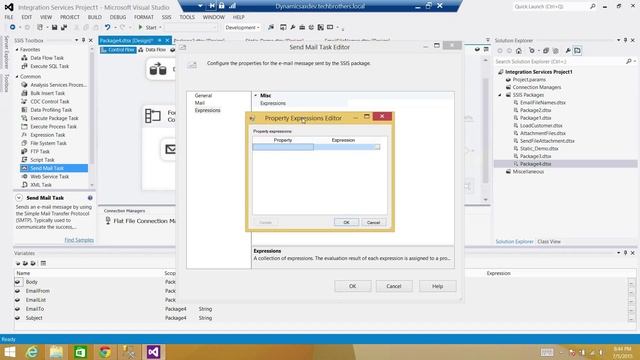Switch to Control Flow tab
This screenshot has height=360, width=640.
[118, 50]
